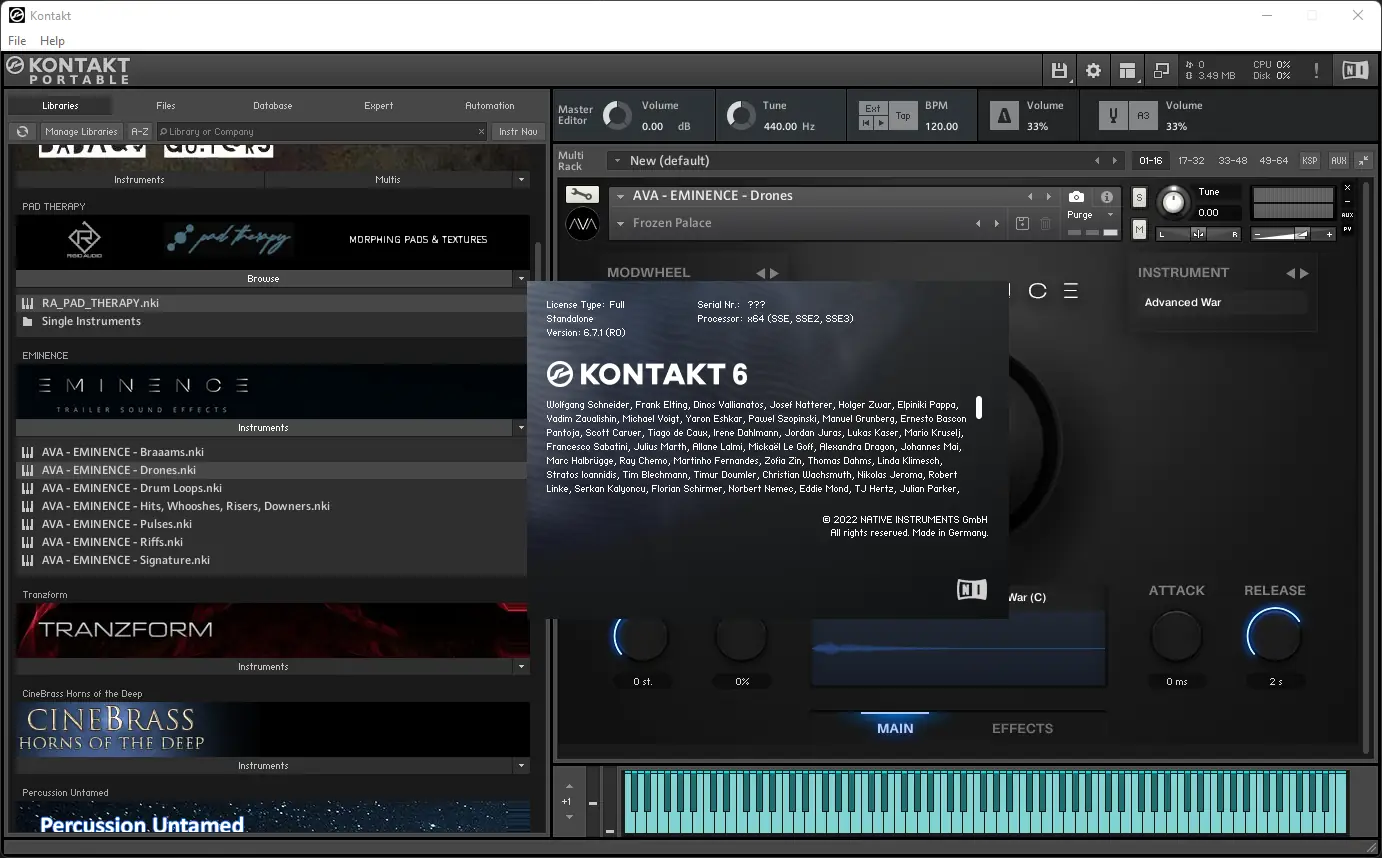Switch to the Files tab
Screen dimensions: 1382x858
pyautogui.click(x=165, y=105)
